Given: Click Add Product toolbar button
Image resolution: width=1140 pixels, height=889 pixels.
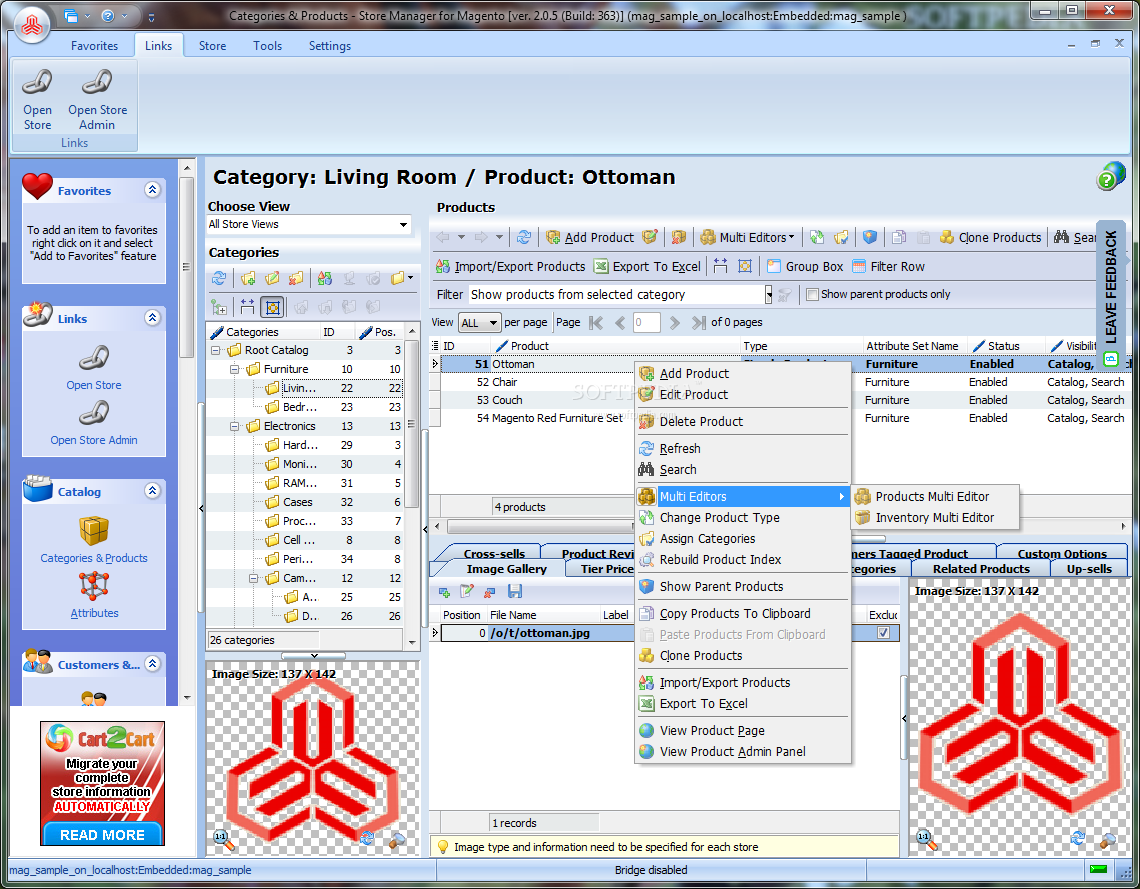Looking at the screenshot, I should click(x=591, y=237).
